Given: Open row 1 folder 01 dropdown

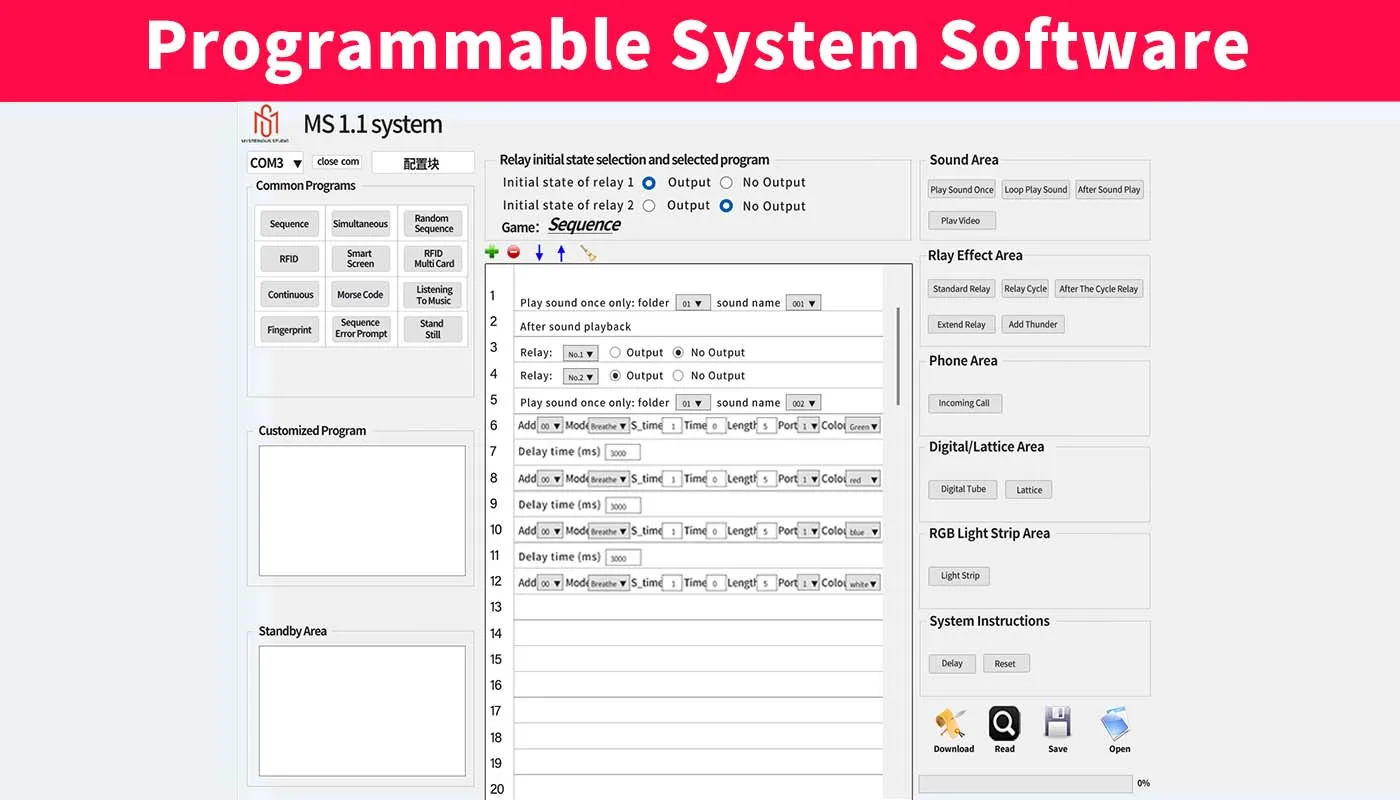Looking at the screenshot, I should (693, 302).
